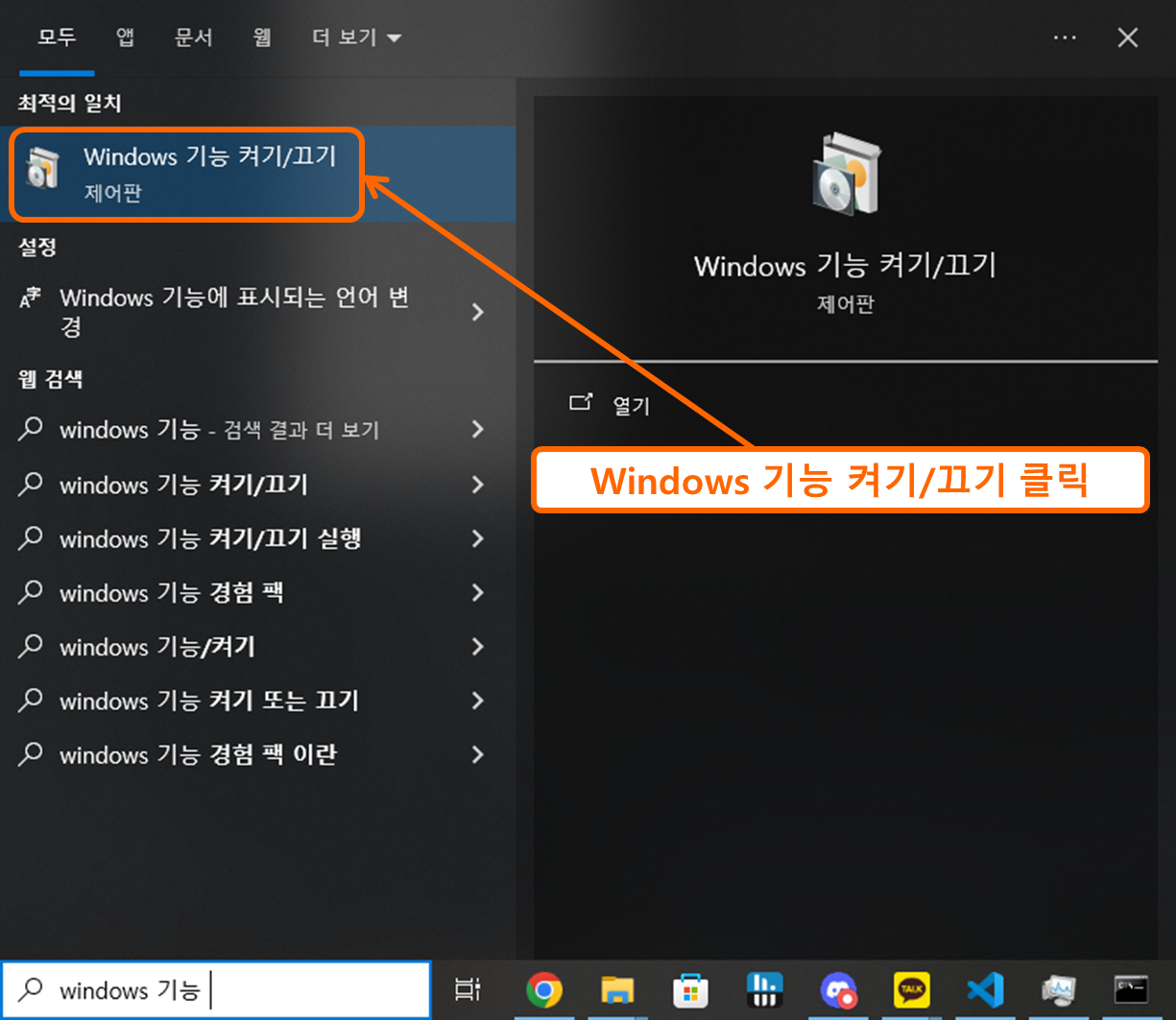The image size is (1176, 1020).
Task: Open Microsoft Store from the taskbar
Action: point(690,990)
